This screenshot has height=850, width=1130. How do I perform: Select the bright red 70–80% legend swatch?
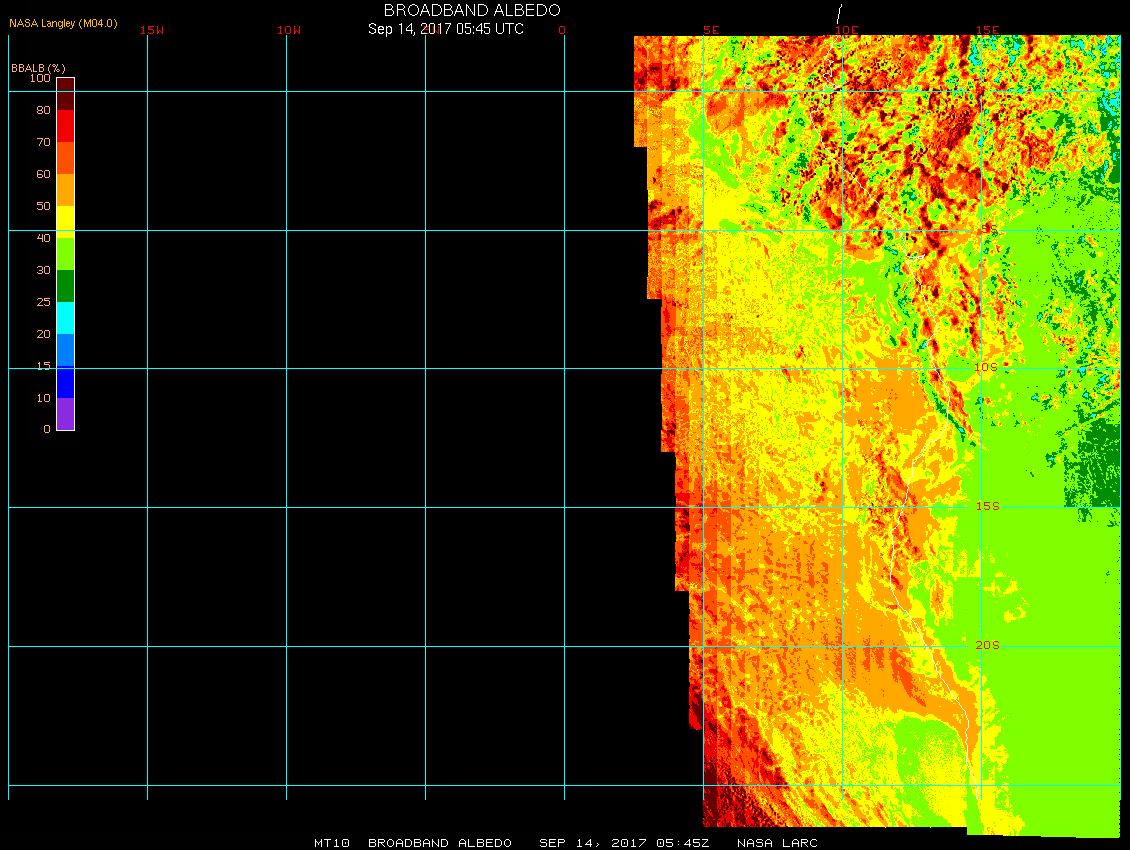pyautogui.click(x=65, y=126)
